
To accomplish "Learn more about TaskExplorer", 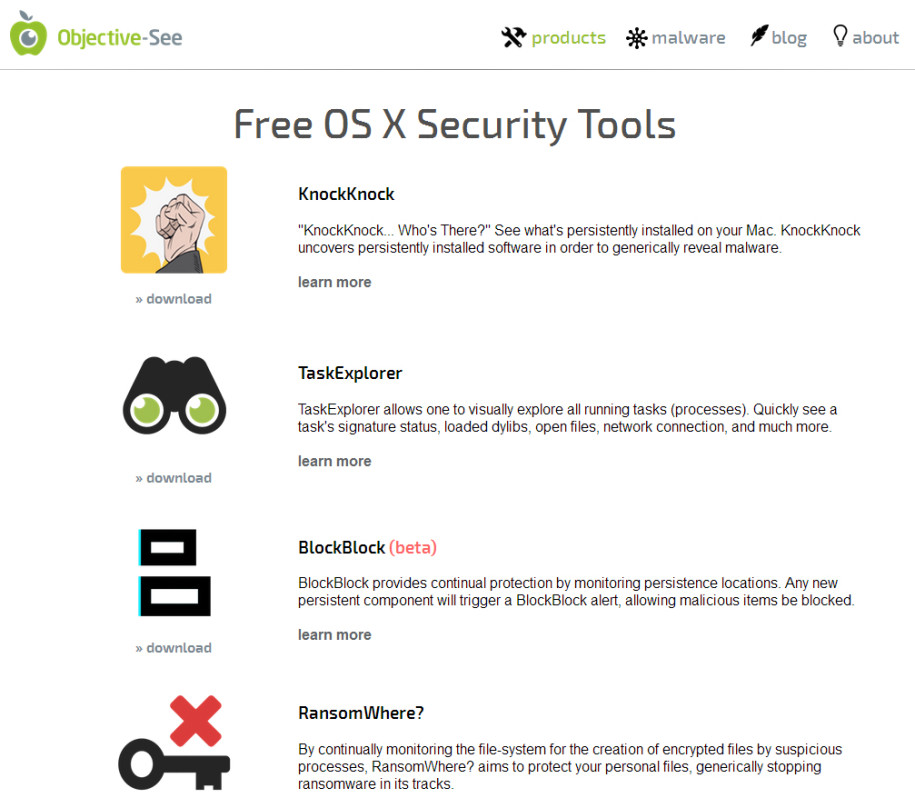I will (334, 461).
